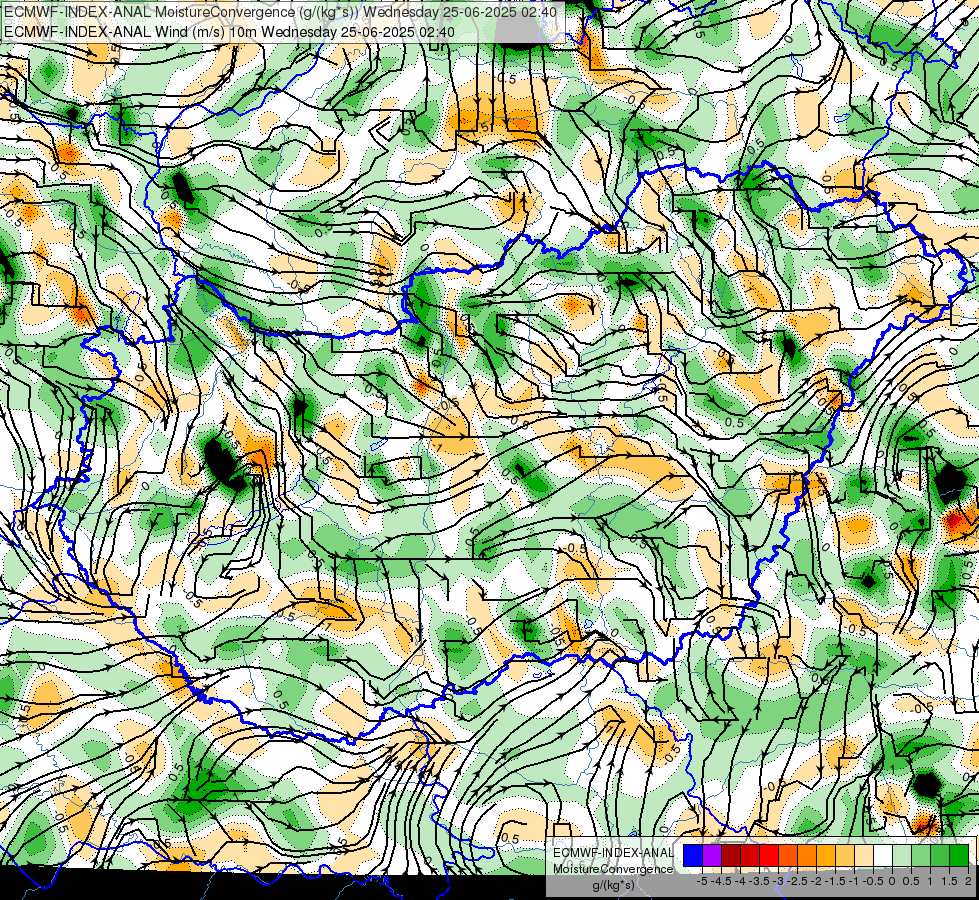The image size is (979, 900).
Task: Click the blue swatch in the legend
Action: (693, 855)
